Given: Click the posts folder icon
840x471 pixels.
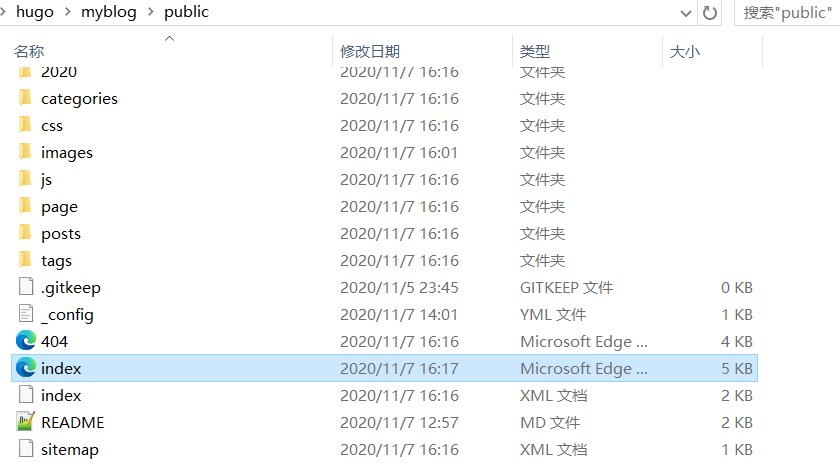Looking at the screenshot, I should [x=25, y=233].
